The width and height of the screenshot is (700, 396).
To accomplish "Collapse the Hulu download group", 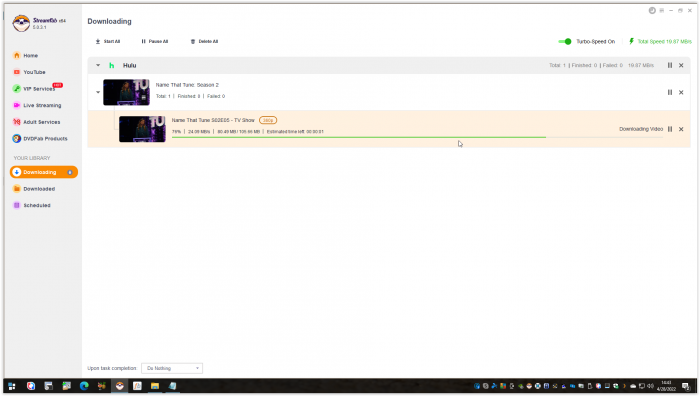I will coord(98,65).
